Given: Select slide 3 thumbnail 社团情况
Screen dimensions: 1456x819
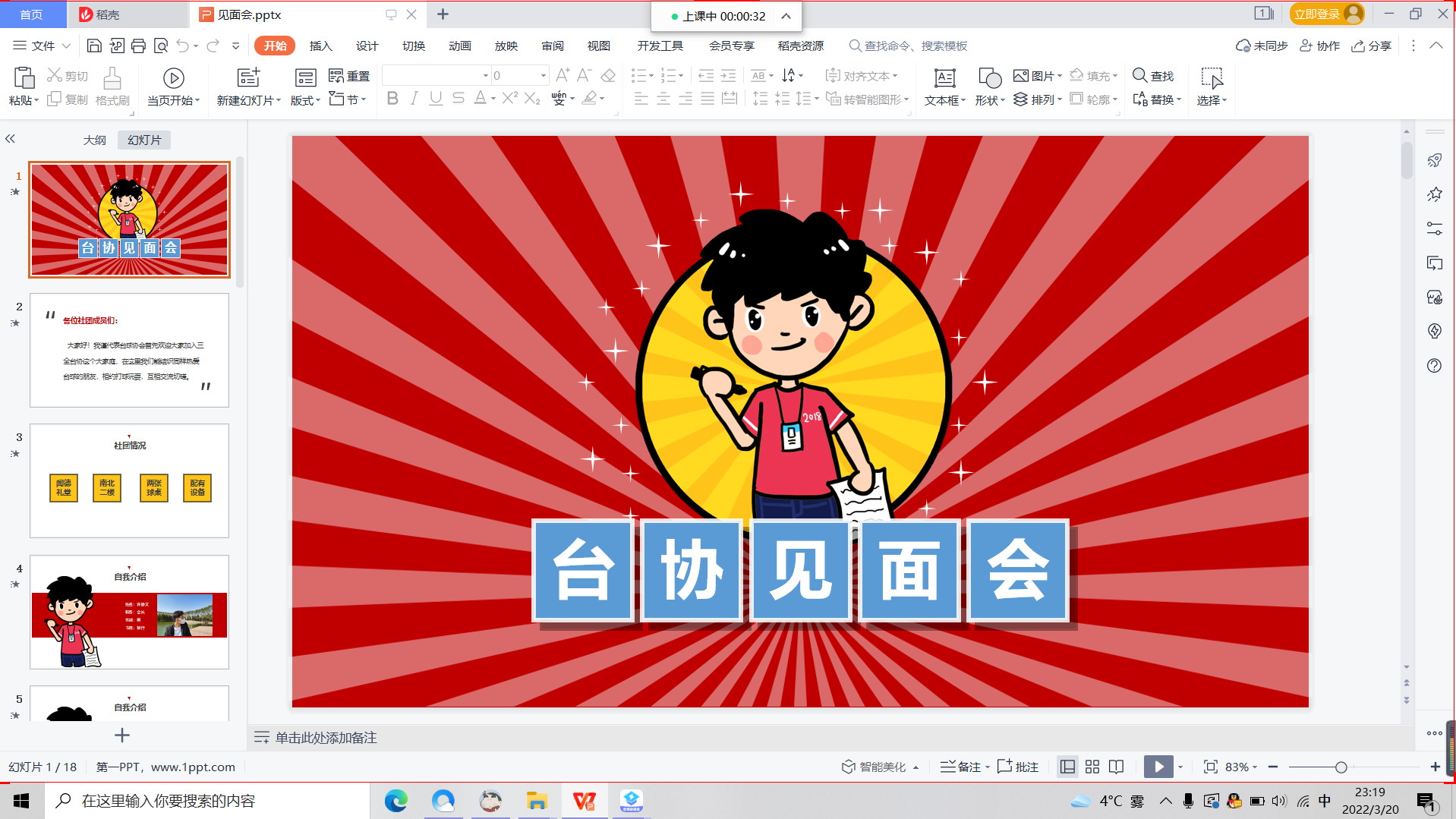Looking at the screenshot, I should point(129,480).
